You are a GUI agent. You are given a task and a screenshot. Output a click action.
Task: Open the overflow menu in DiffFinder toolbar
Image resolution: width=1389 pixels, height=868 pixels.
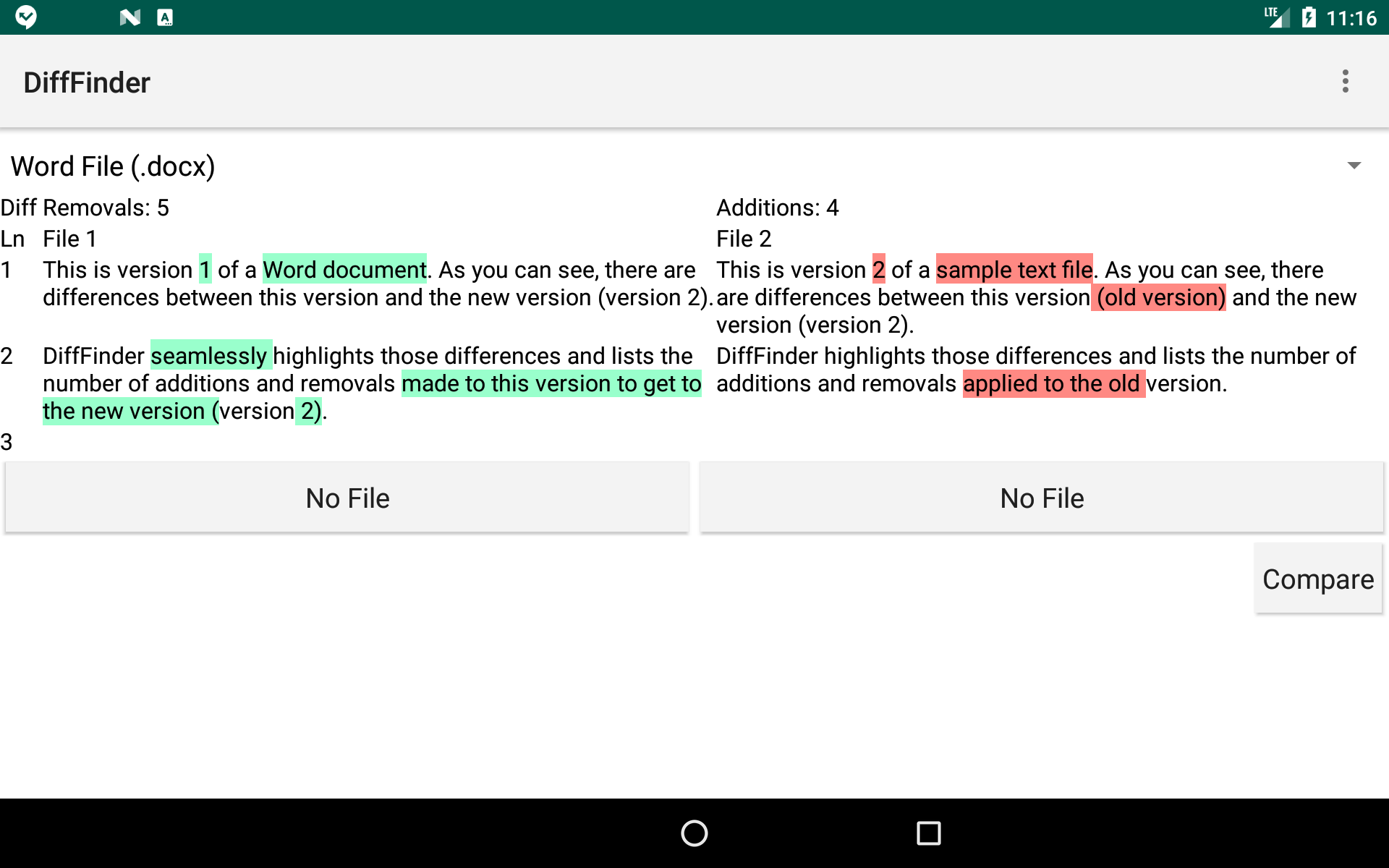(1345, 81)
